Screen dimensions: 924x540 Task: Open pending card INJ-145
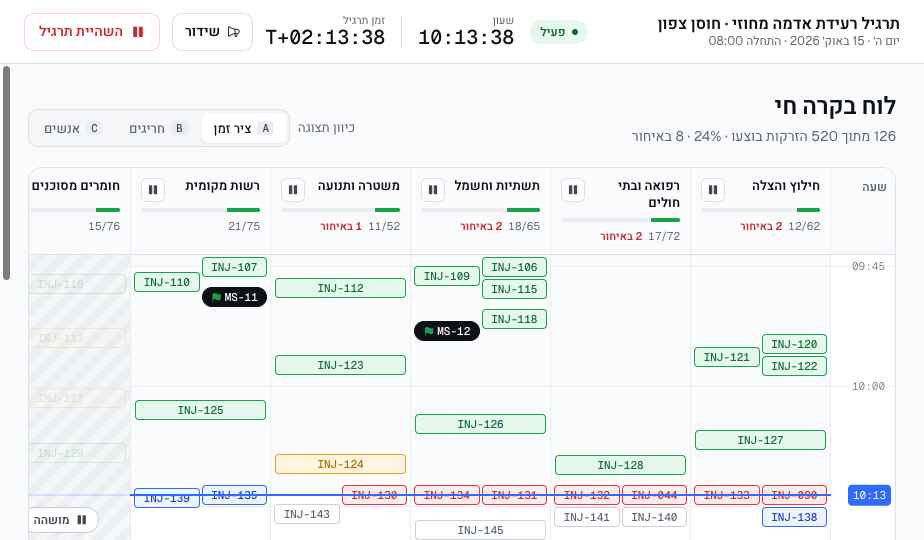click(x=480, y=530)
